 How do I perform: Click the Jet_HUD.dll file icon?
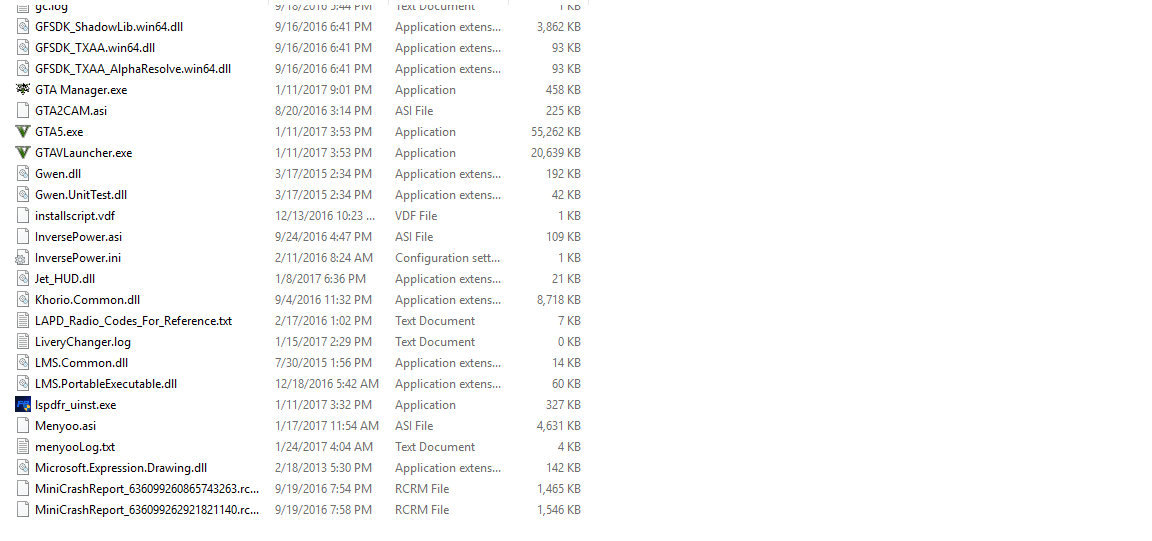click(x=23, y=279)
